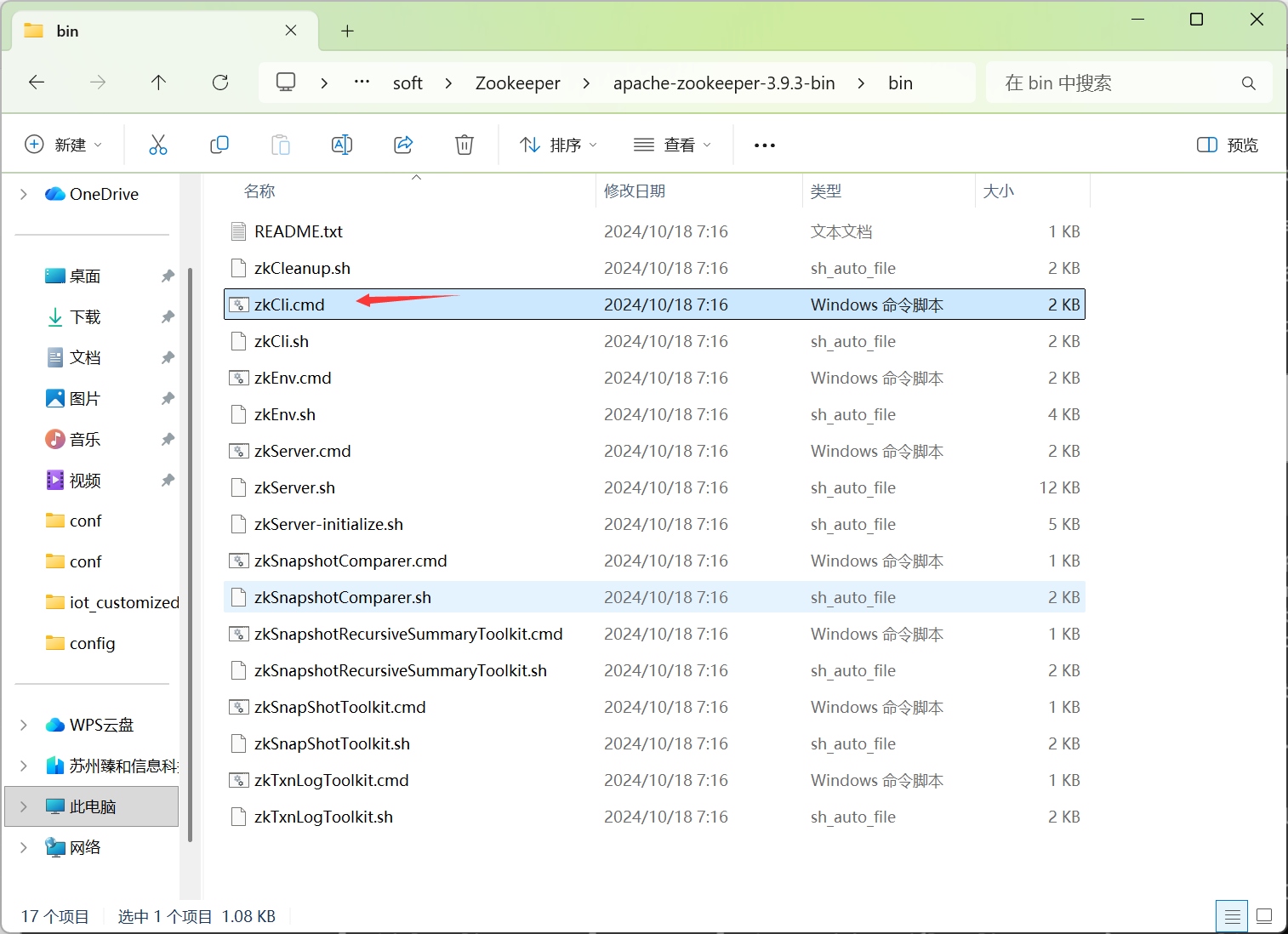Sort by 类型 column header
Screen dimensions: 1288x934
coord(826,191)
